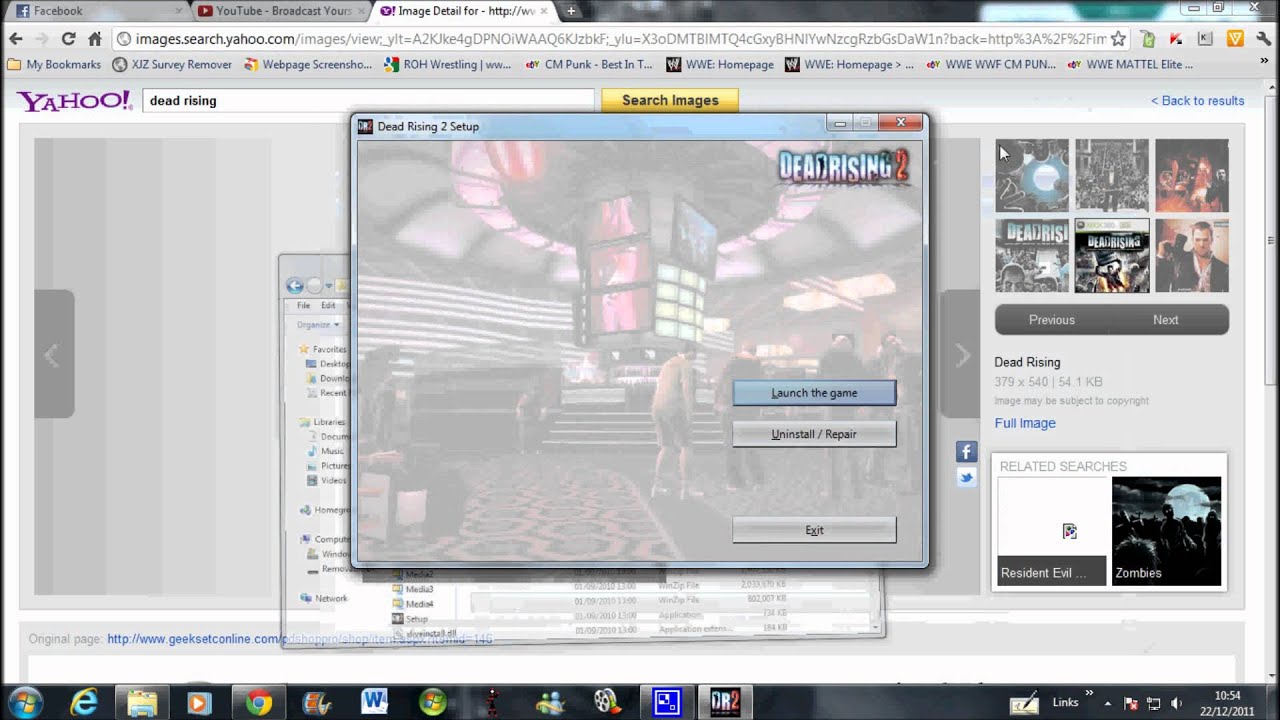Expand the bookmarks bar overflow chevron
This screenshot has height=720, width=1280.
(1266, 64)
